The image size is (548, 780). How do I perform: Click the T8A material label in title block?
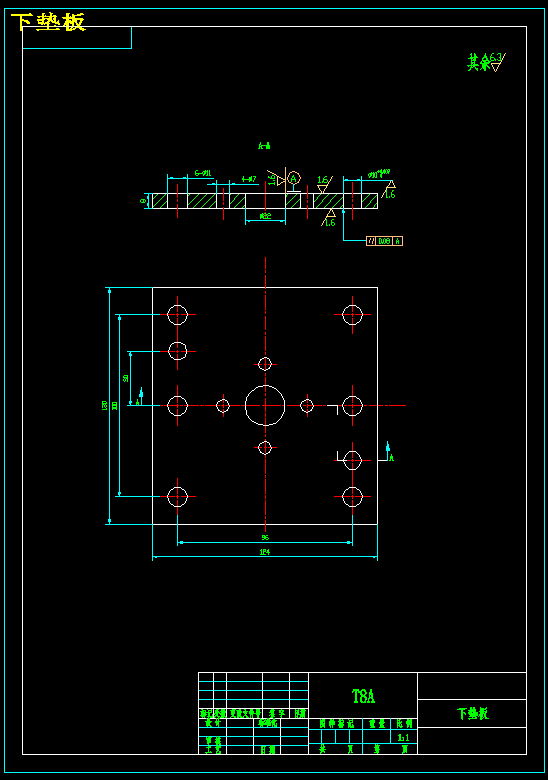coord(363,696)
